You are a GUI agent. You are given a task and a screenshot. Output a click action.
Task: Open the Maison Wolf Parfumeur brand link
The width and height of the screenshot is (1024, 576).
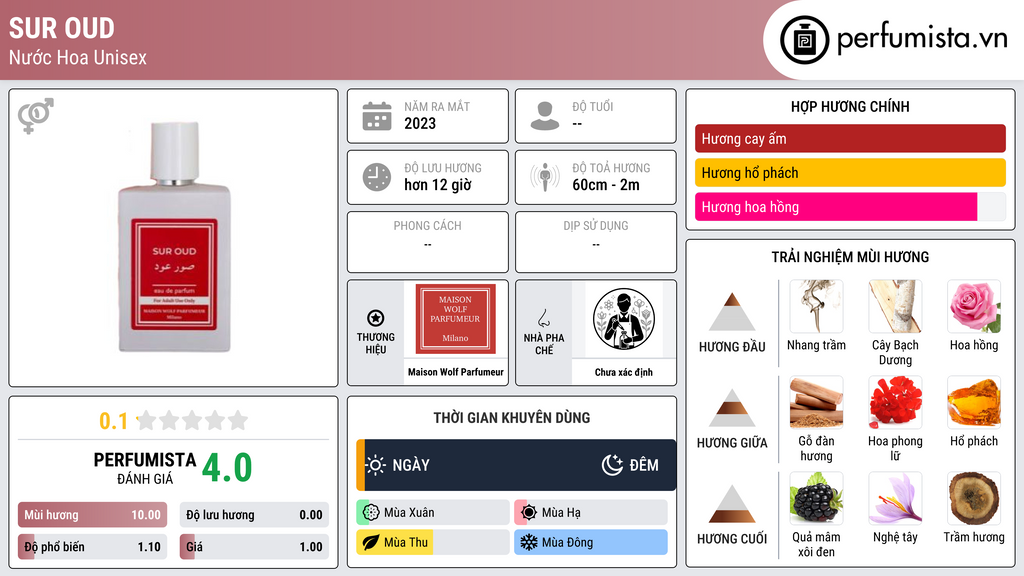tap(455, 372)
